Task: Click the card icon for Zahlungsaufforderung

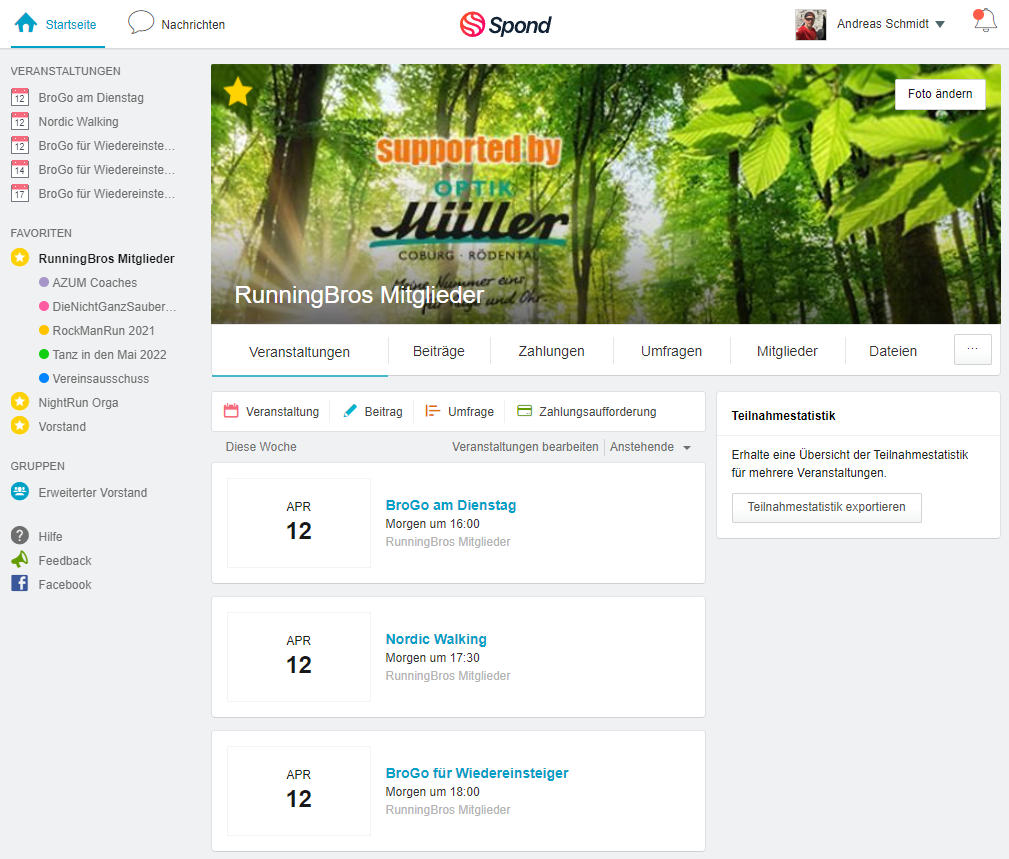Action: (x=524, y=411)
